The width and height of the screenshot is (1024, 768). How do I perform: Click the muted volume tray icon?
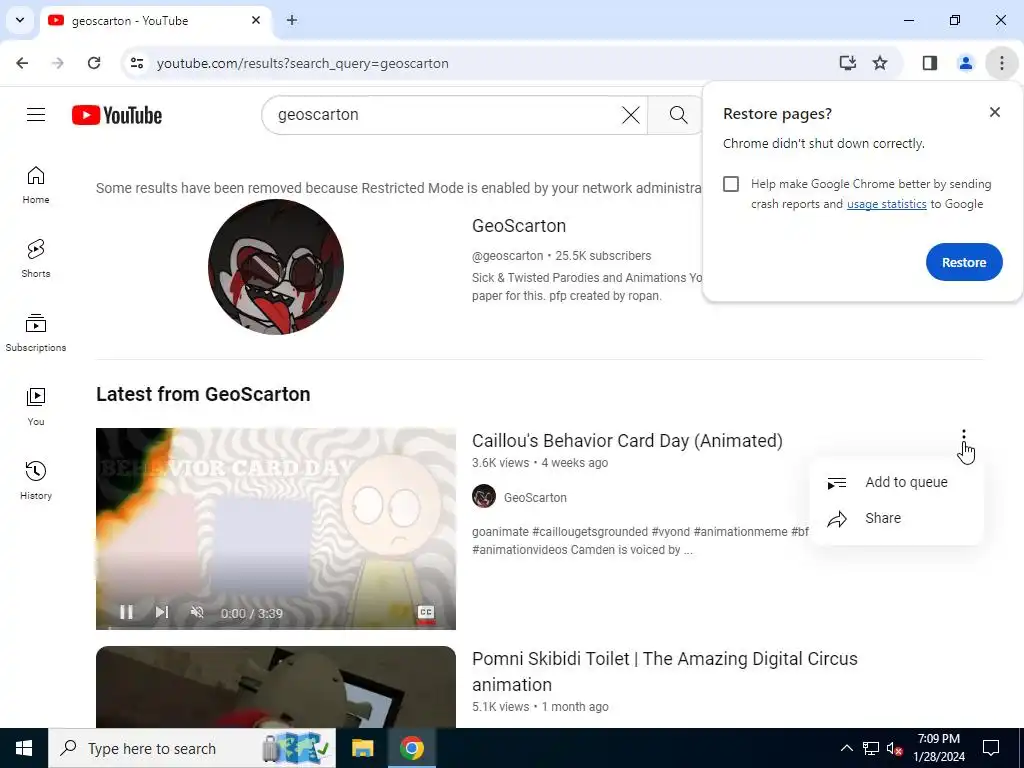894,748
